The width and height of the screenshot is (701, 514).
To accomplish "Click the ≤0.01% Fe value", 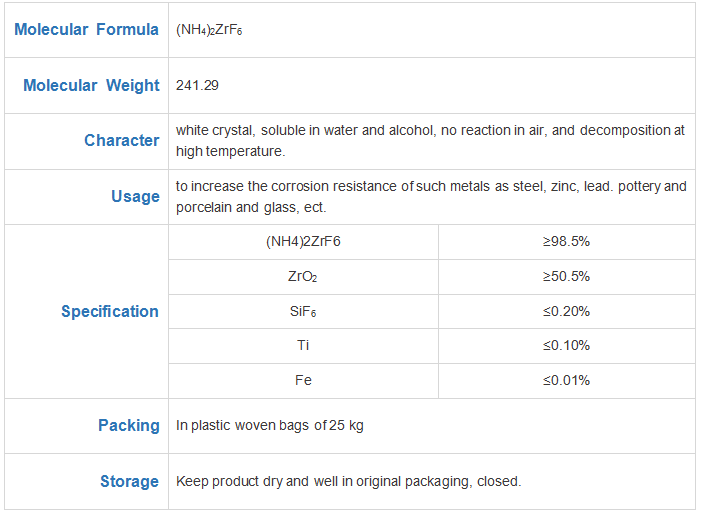I will click(566, 380).
